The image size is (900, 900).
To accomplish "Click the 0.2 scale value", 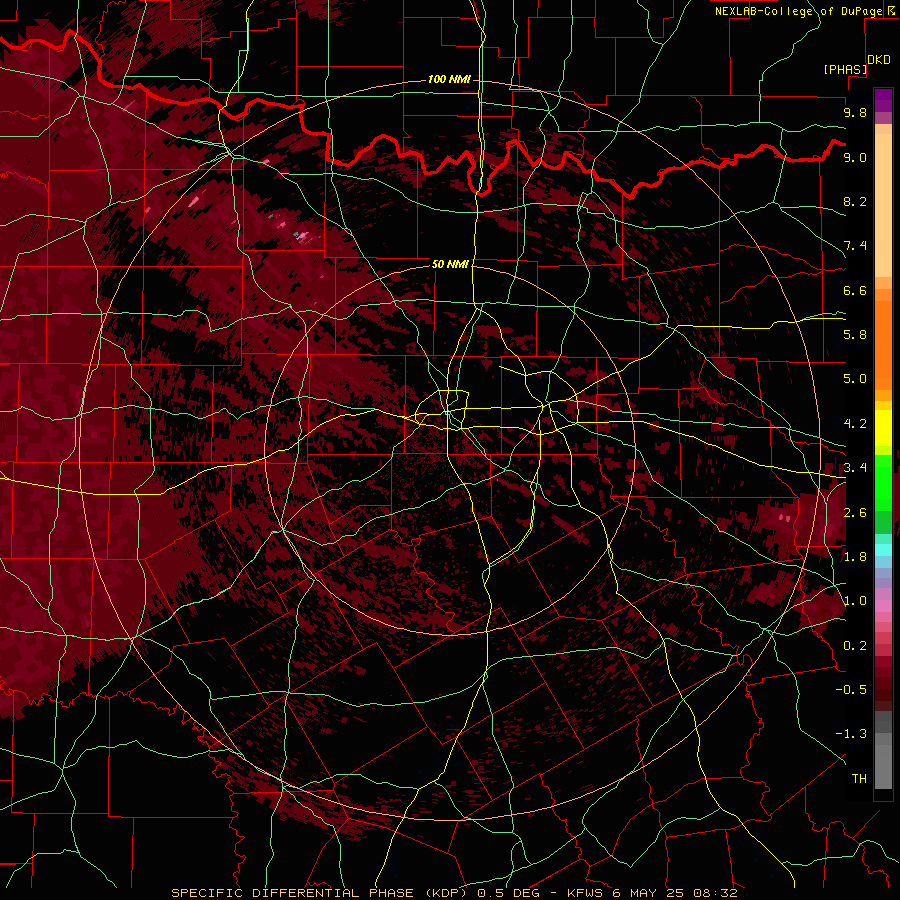I will point(855,646).
